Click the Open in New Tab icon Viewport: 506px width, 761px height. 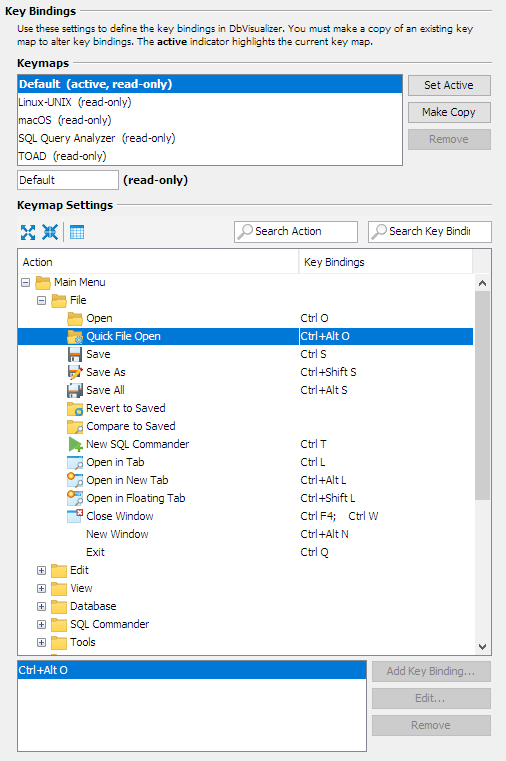tap(75, 480)
